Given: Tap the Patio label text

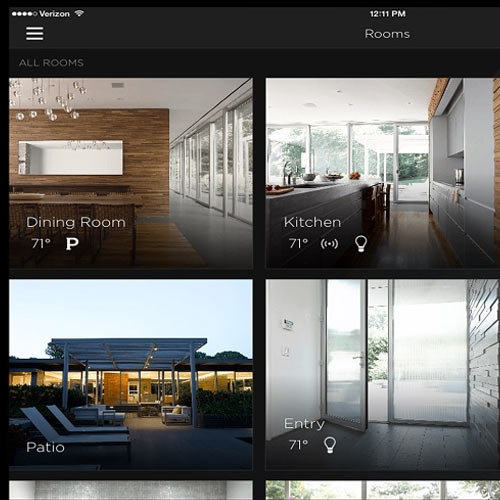Looking at the screenshot, I should [45, 447].
